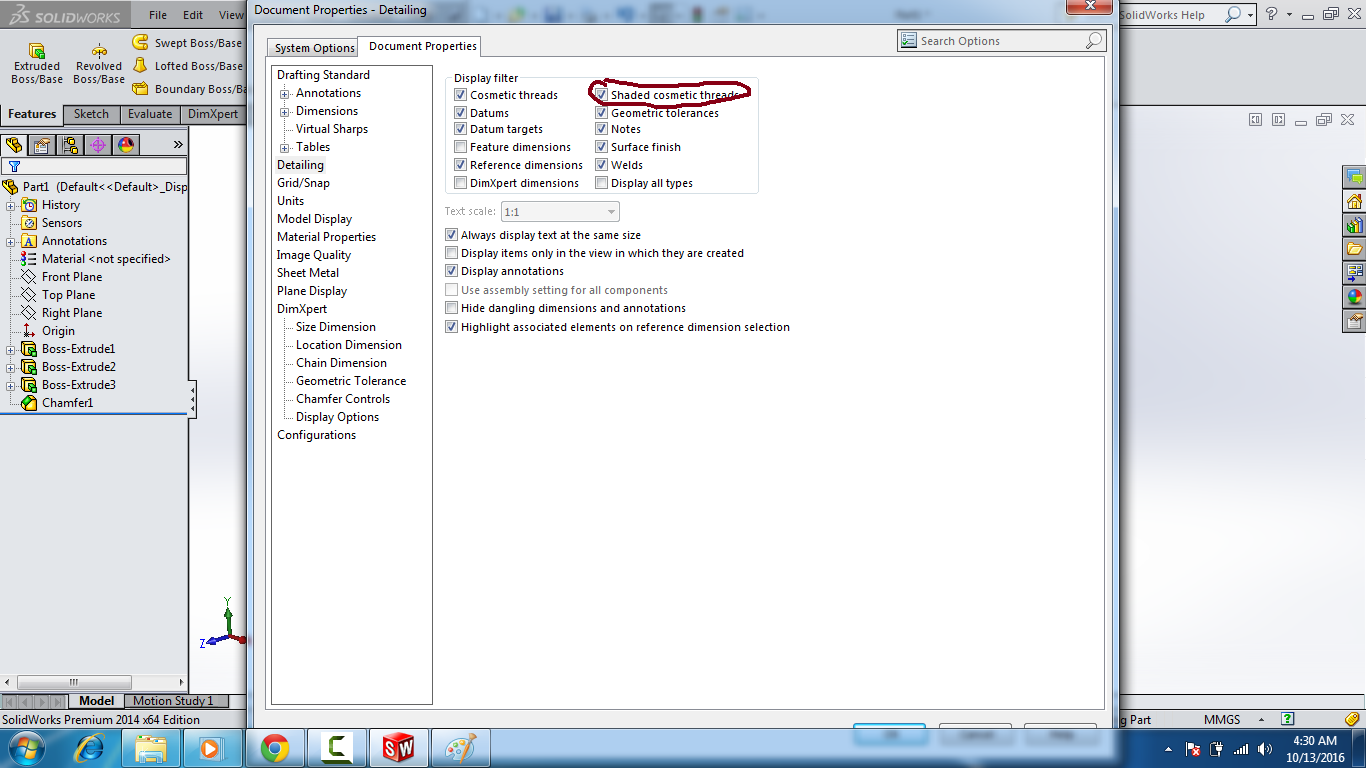Switch to Motion Study 1 tab

(174, 701)
